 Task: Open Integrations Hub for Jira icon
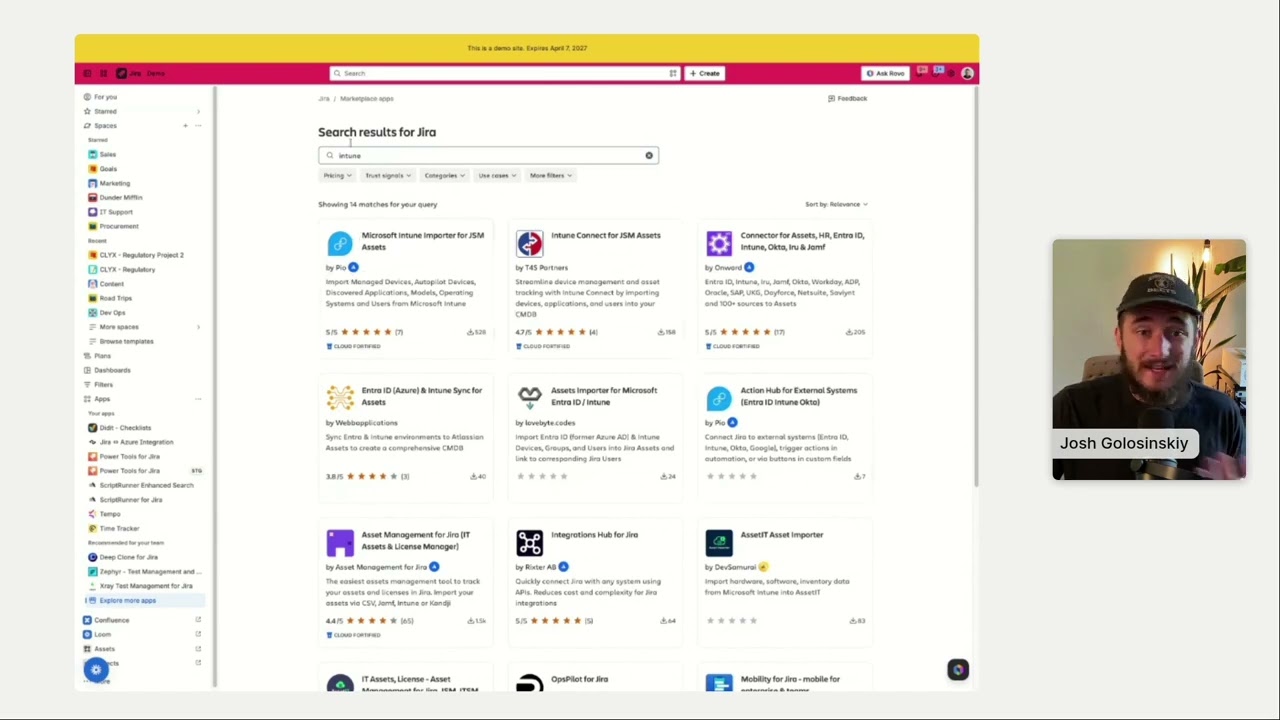(530, 543)
